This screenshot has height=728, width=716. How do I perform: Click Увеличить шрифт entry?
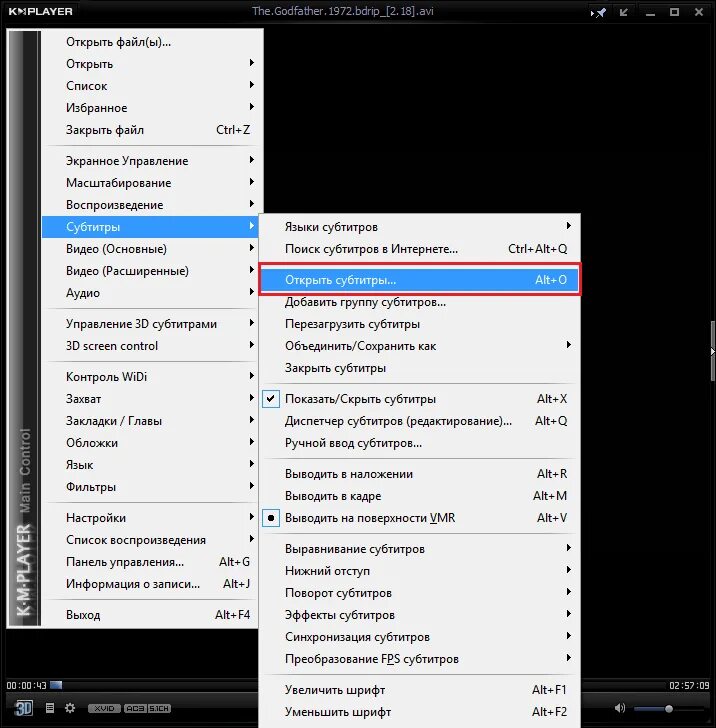pyautogui.click(x=419, y=690)
